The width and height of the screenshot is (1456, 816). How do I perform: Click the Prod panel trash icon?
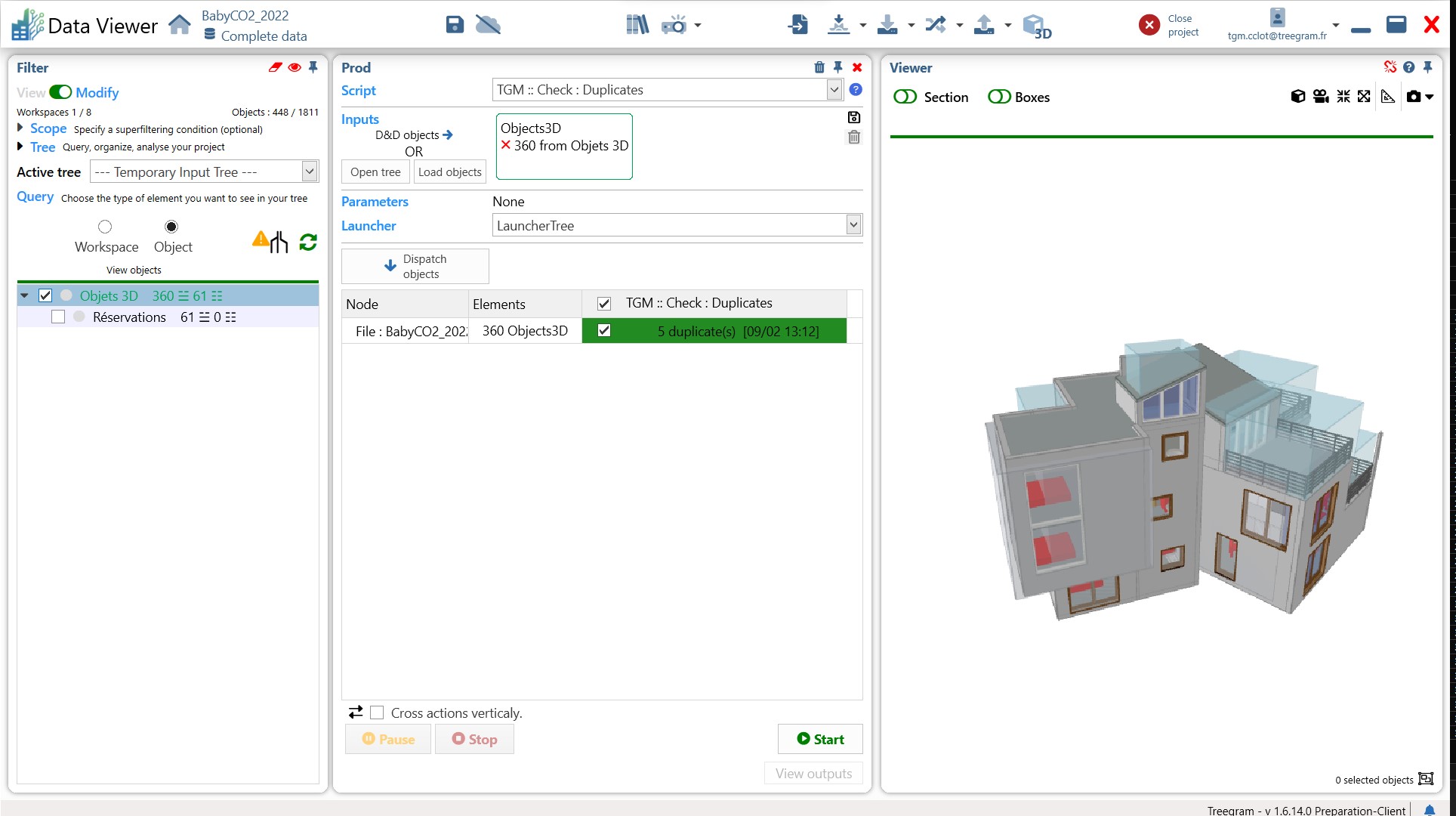tap(819, 67)
